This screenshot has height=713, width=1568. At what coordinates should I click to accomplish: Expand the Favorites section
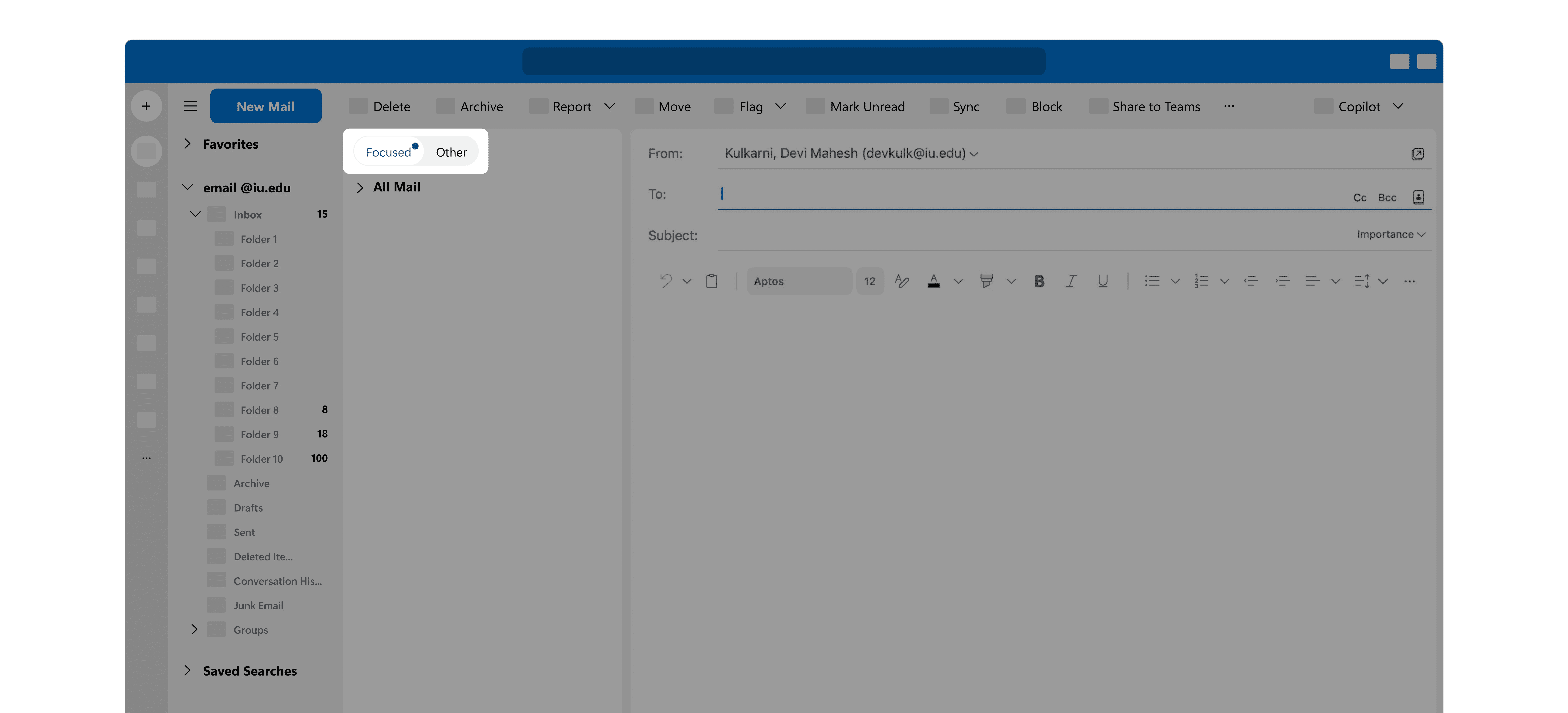pyautogui.click(x=188, y=144)
